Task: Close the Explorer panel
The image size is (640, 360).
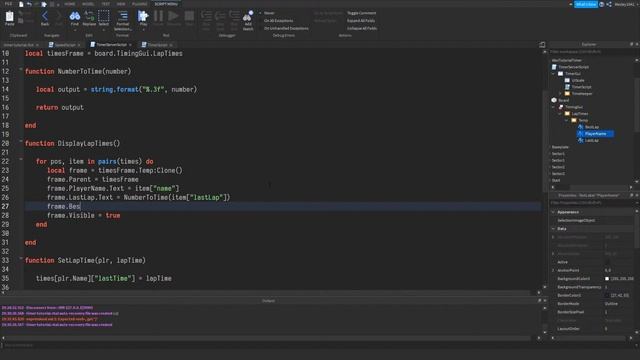Action: point(637,44)
